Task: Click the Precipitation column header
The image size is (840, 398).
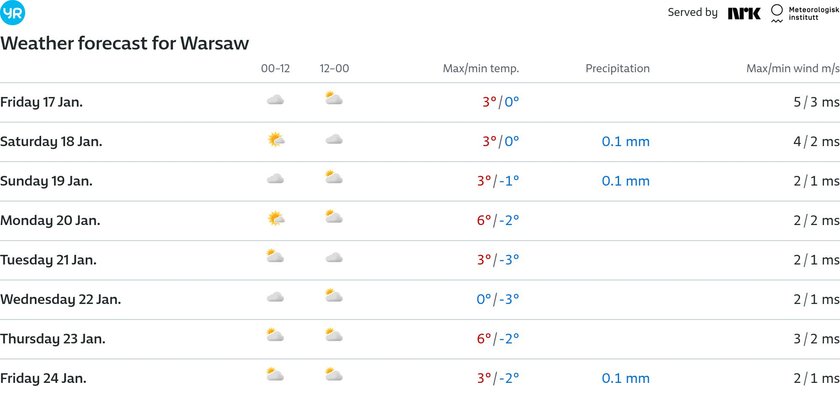Action: [x=617, y=69]
